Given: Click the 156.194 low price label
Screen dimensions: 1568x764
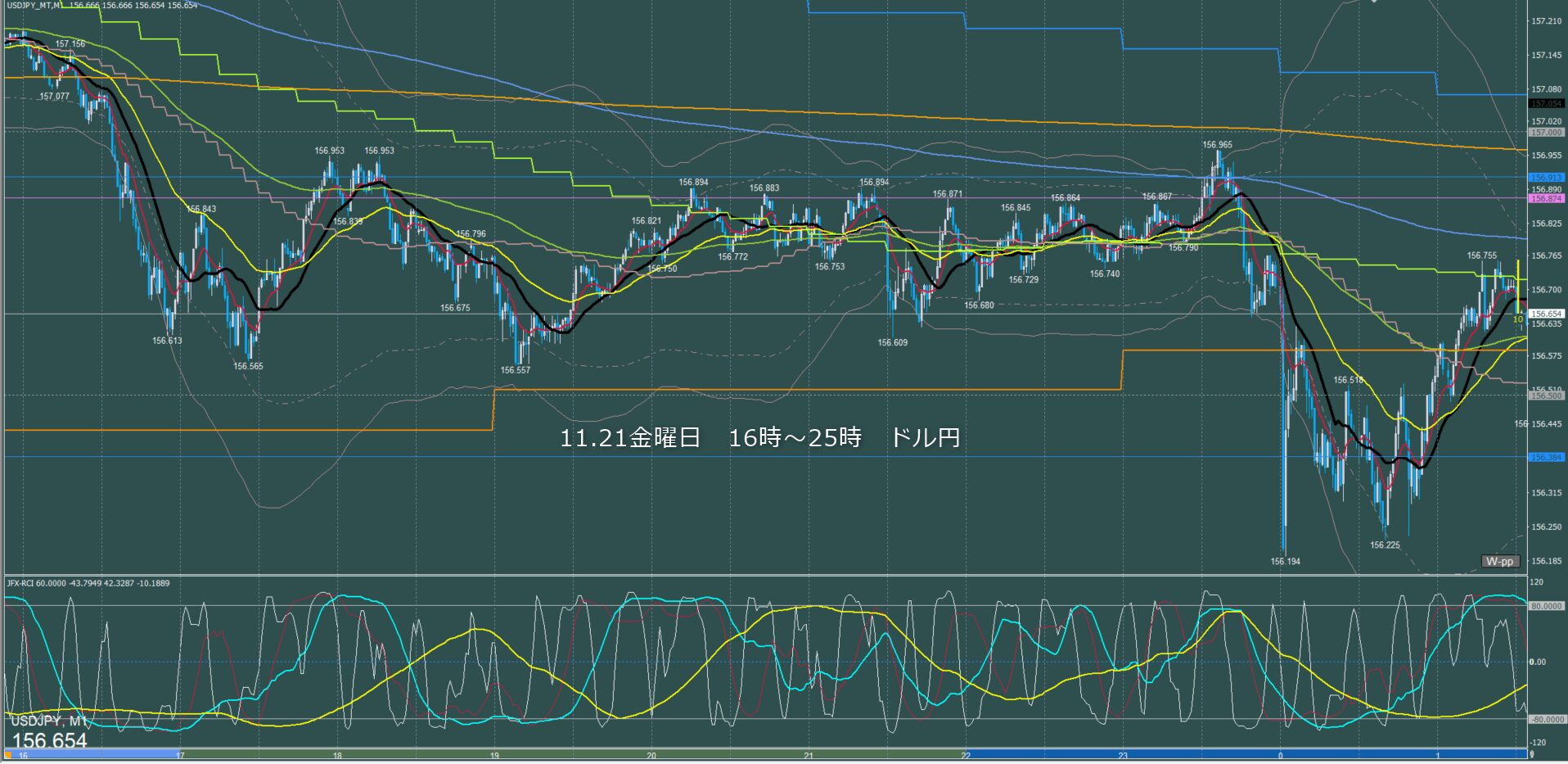Looking at the screenshot, I should click(1285, 562).
